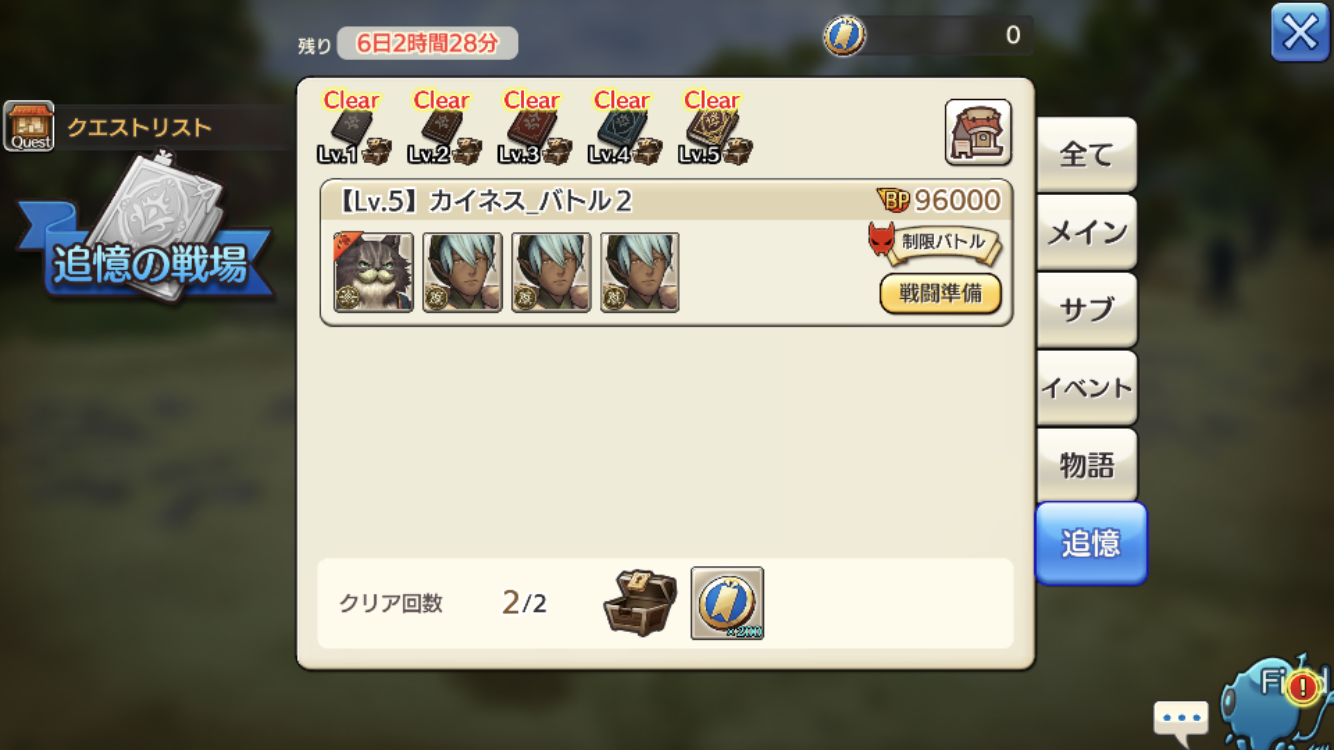Image resolution: width=1334 pixels, height=750 pixels.
Task: Click the blue ticket reward item
Action: coord(727,603)
